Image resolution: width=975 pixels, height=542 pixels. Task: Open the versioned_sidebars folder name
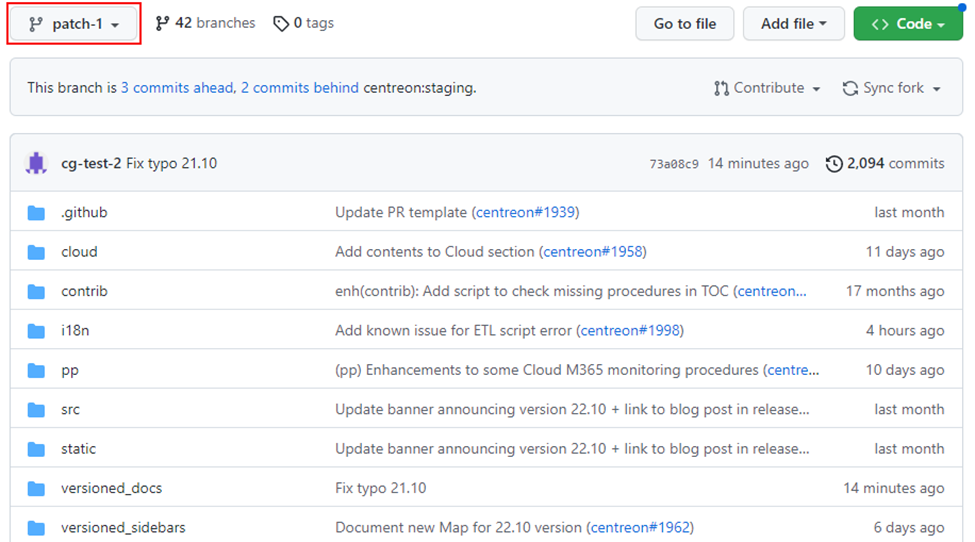pos(123,527)
